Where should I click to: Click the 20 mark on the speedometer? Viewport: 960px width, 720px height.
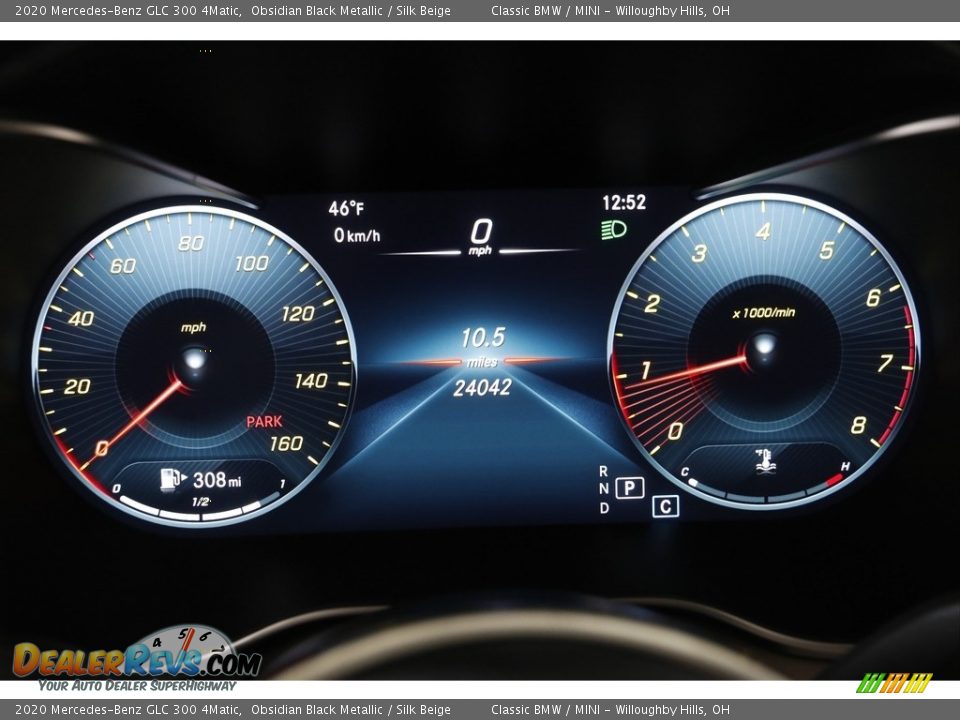(77, 386)
